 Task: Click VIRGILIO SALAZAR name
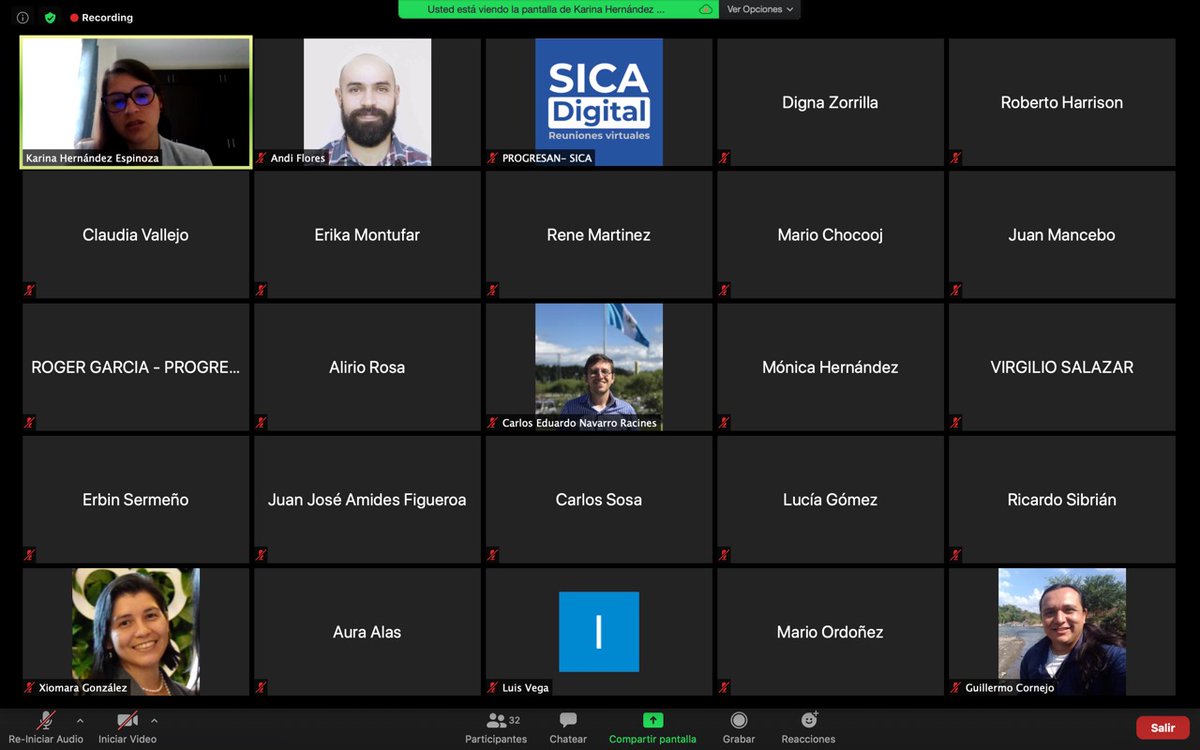click(x=1062, y=367)
